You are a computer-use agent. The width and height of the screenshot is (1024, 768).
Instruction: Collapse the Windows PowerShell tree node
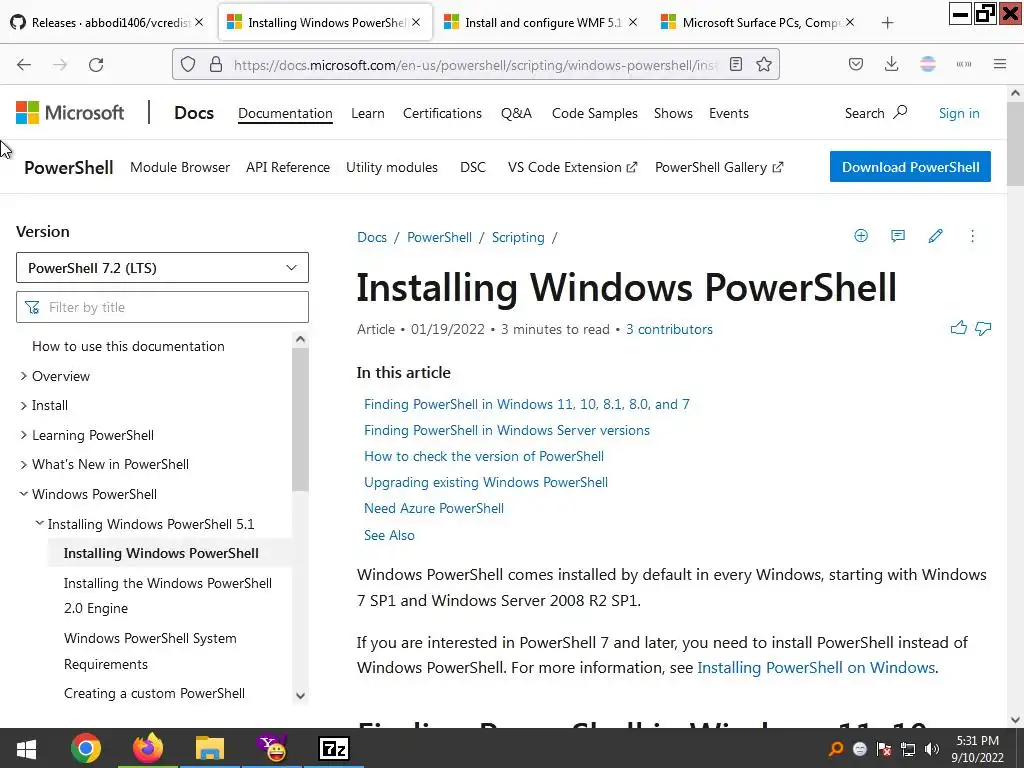(x=24, y=494)
